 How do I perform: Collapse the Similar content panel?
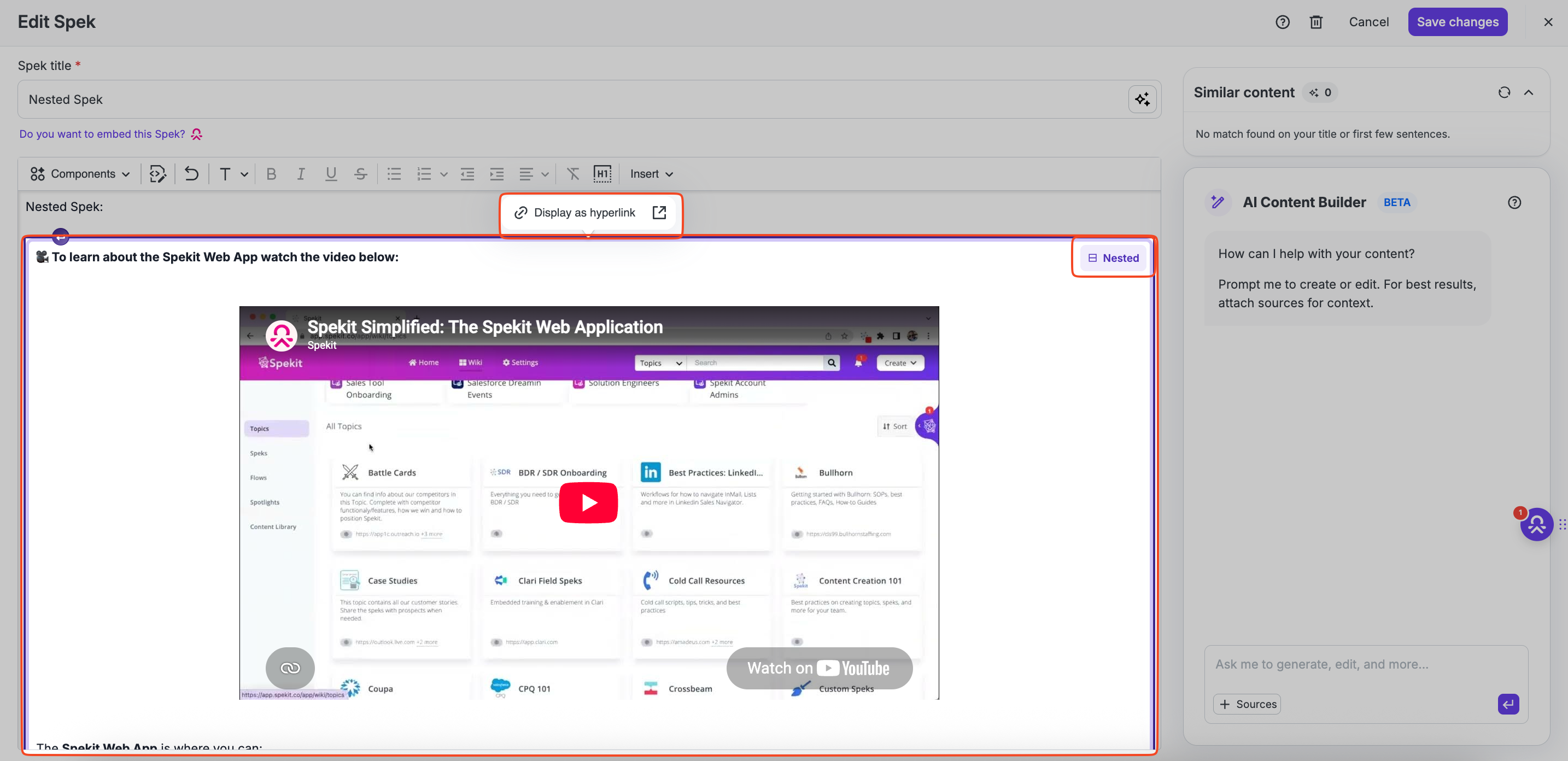(1529, 92)
